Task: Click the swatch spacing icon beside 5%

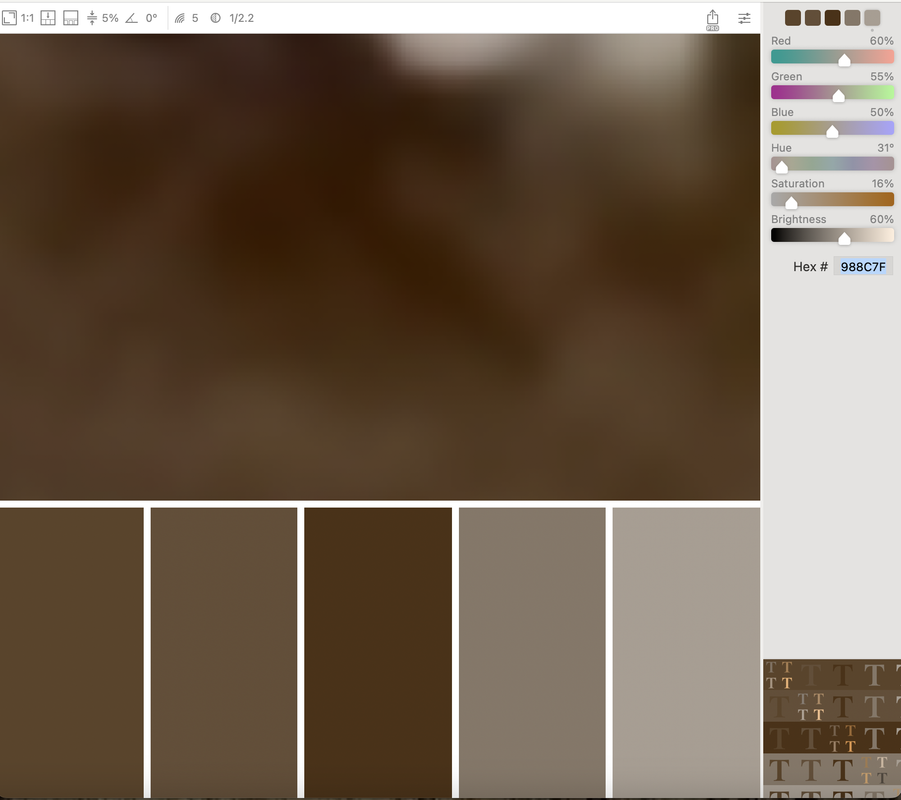Action: point(92,18)
